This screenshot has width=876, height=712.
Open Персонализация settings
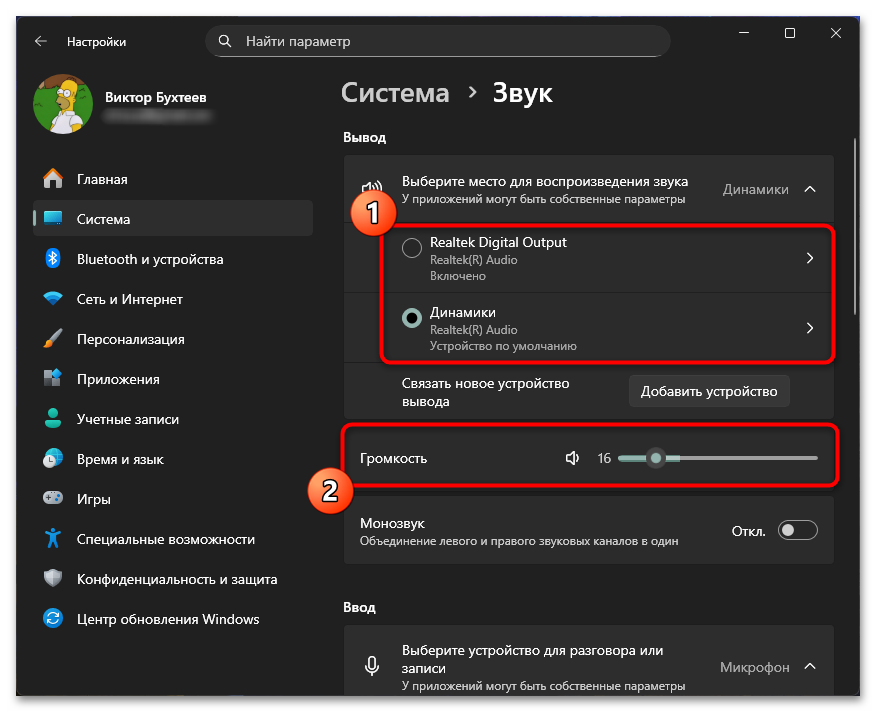click(132, 338)
